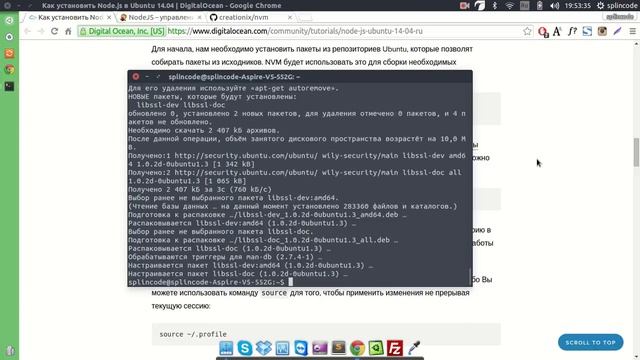
Task: Open a new Chrome tab
Action: [304, 18]
